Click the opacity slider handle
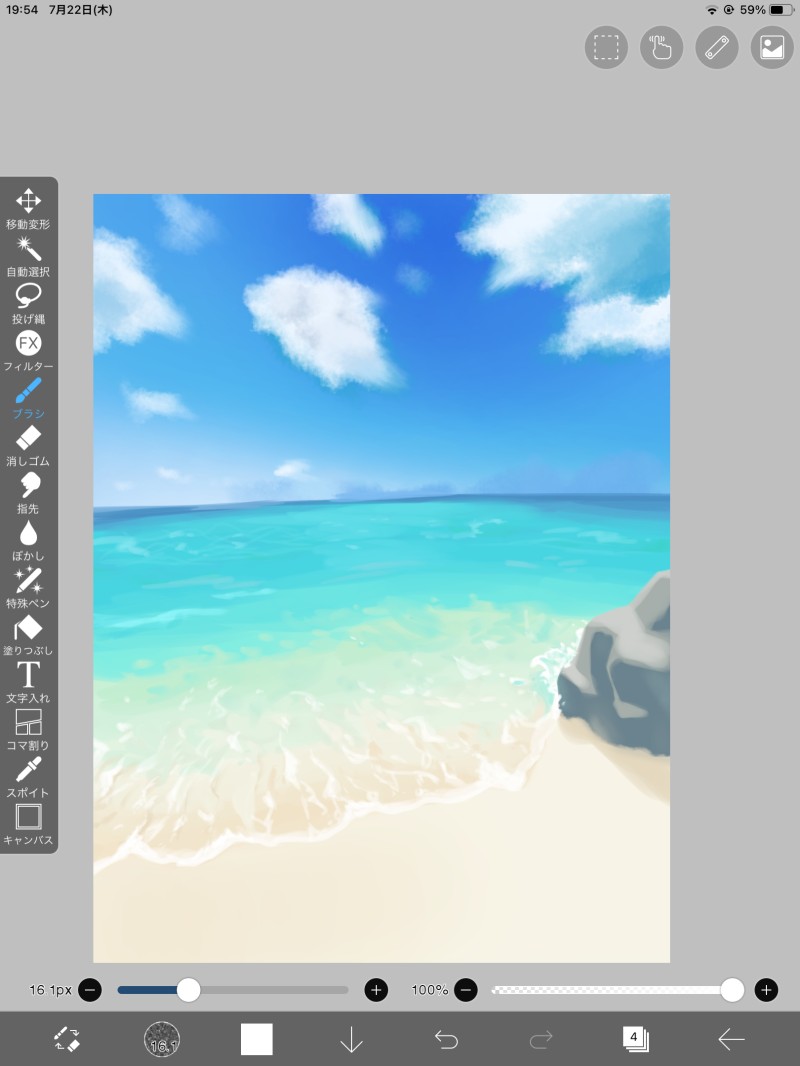Viewport: 800px width, 1066px height. (x=732, y=990)
